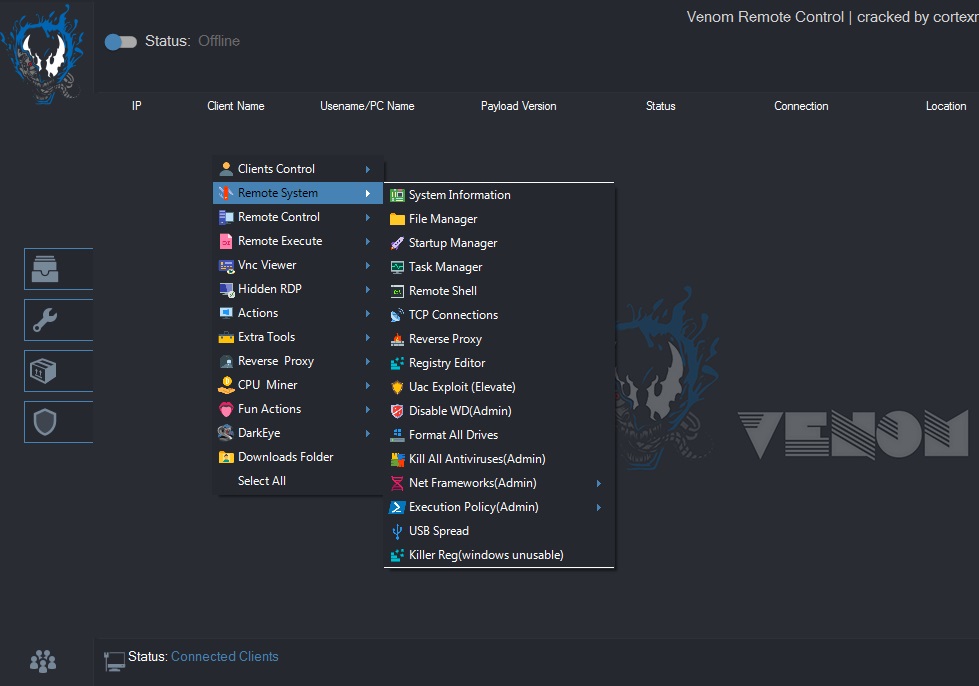
Task: Expand the Net Frameworks(Admin) submenu arrow
Action: (598, 483)
